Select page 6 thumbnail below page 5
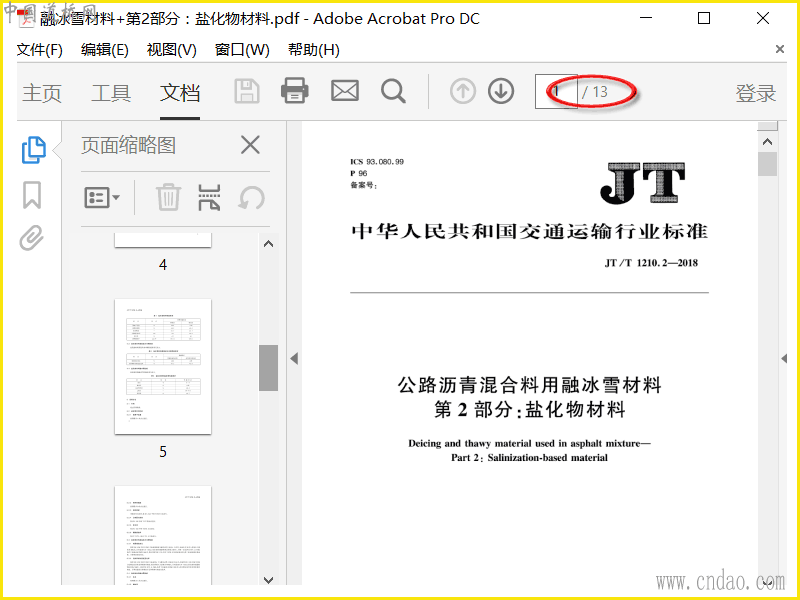Image resolution: width=800 pixels, height=600 pixels. (x=163, y=535)
